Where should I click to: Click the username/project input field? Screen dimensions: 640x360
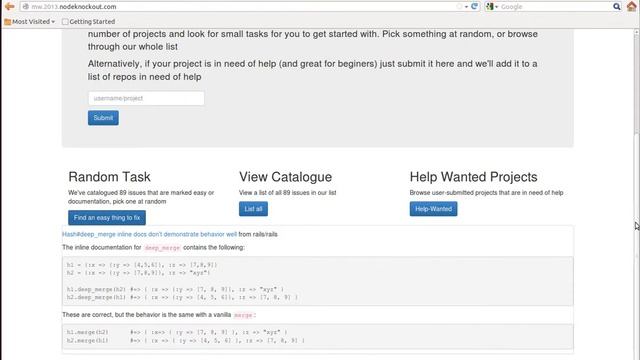pos(146,98)
